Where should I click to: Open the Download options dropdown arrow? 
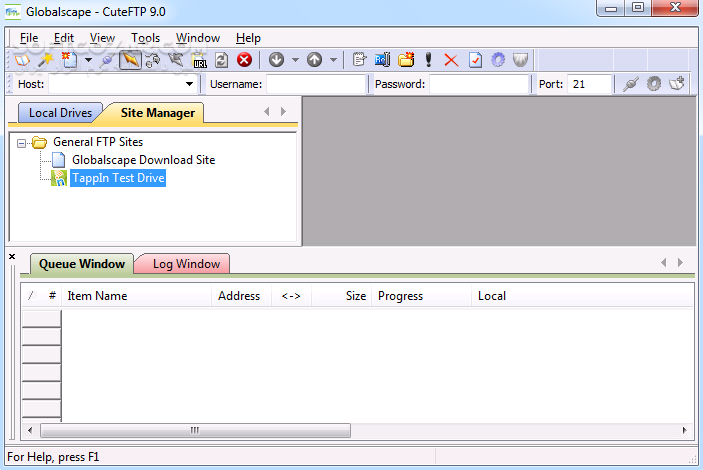click(x=295, y=60)
